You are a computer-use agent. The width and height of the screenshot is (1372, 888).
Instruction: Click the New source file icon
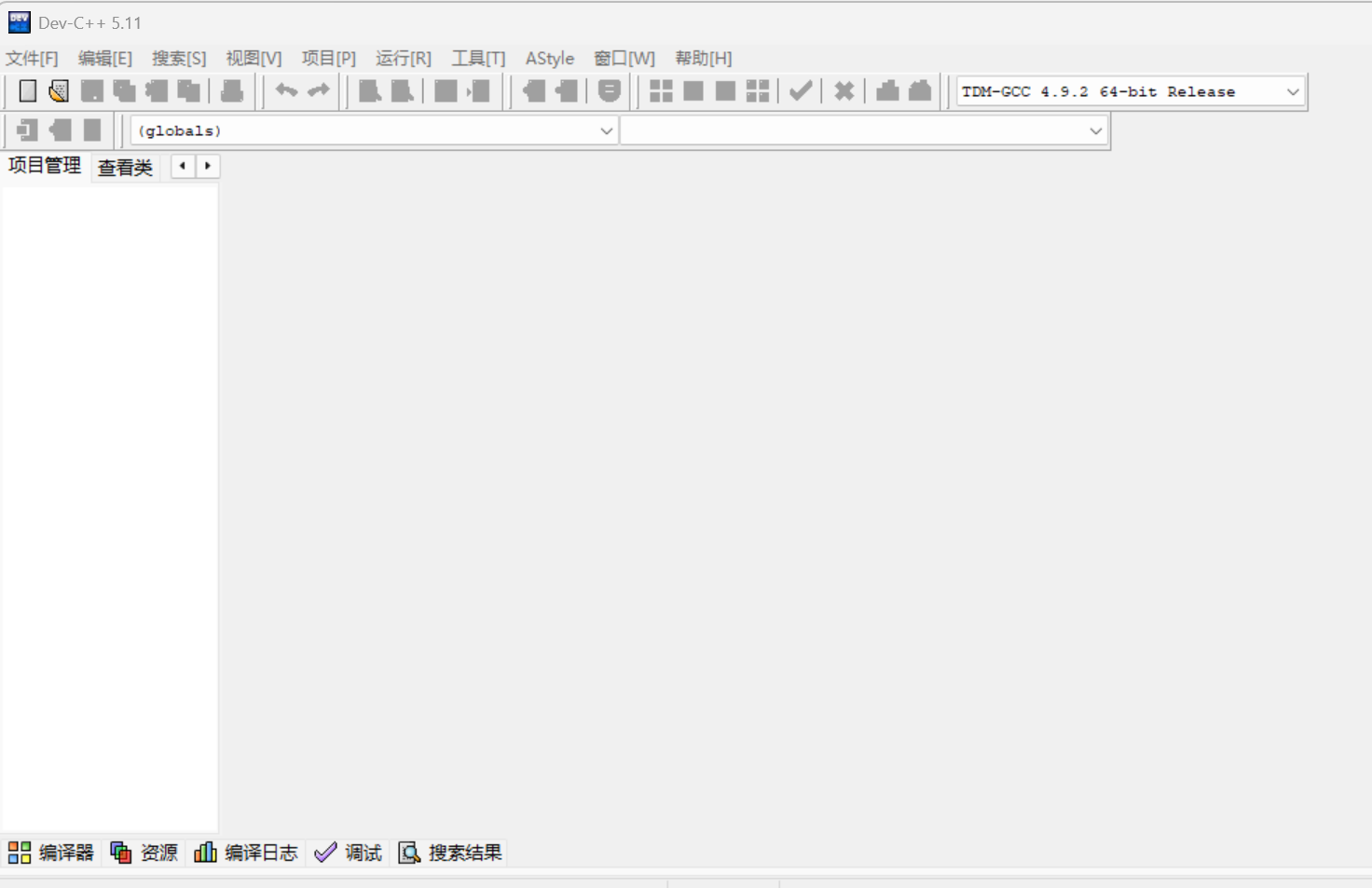point(28,91)
